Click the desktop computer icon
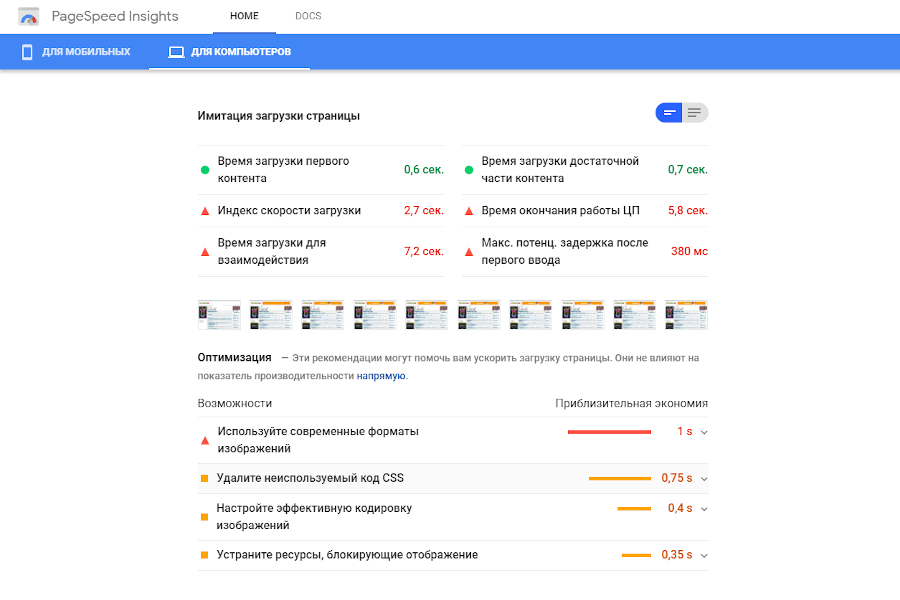Screen dimensions: 900x600 pyautogui.click(x=176, y=52)
